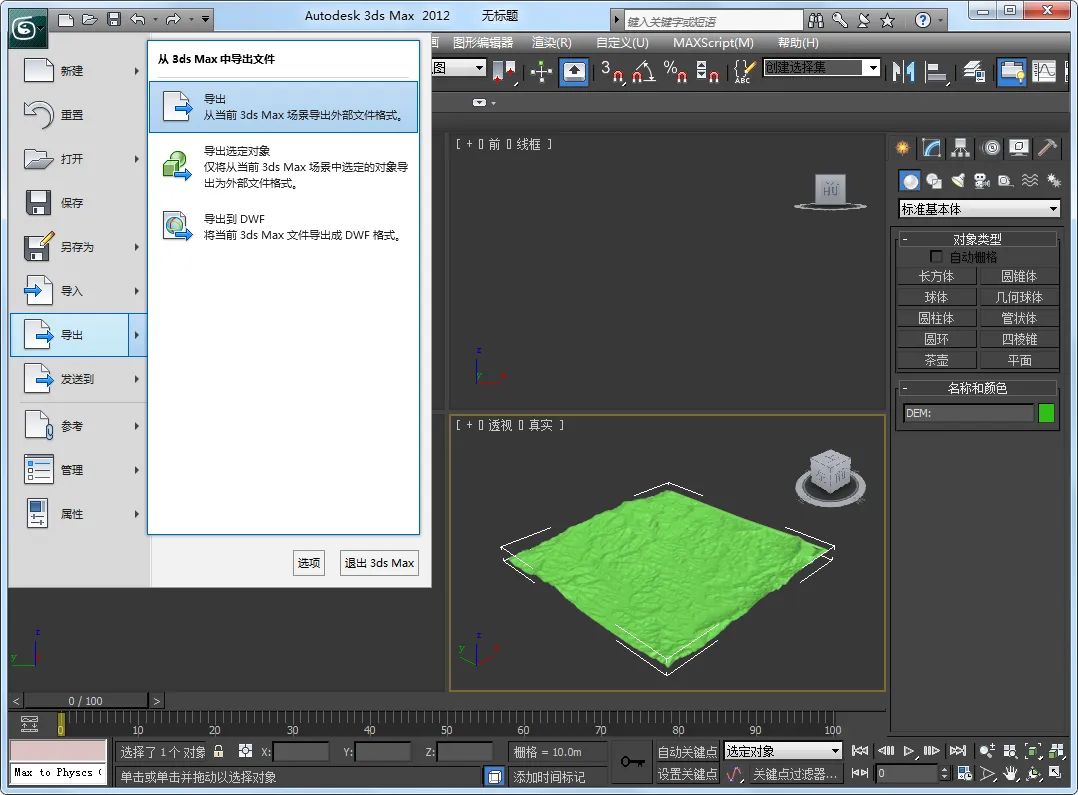Open the 选定对象 key filter dropdown
The width and height of the screenshot is (1078, 795).
point(784,751)
